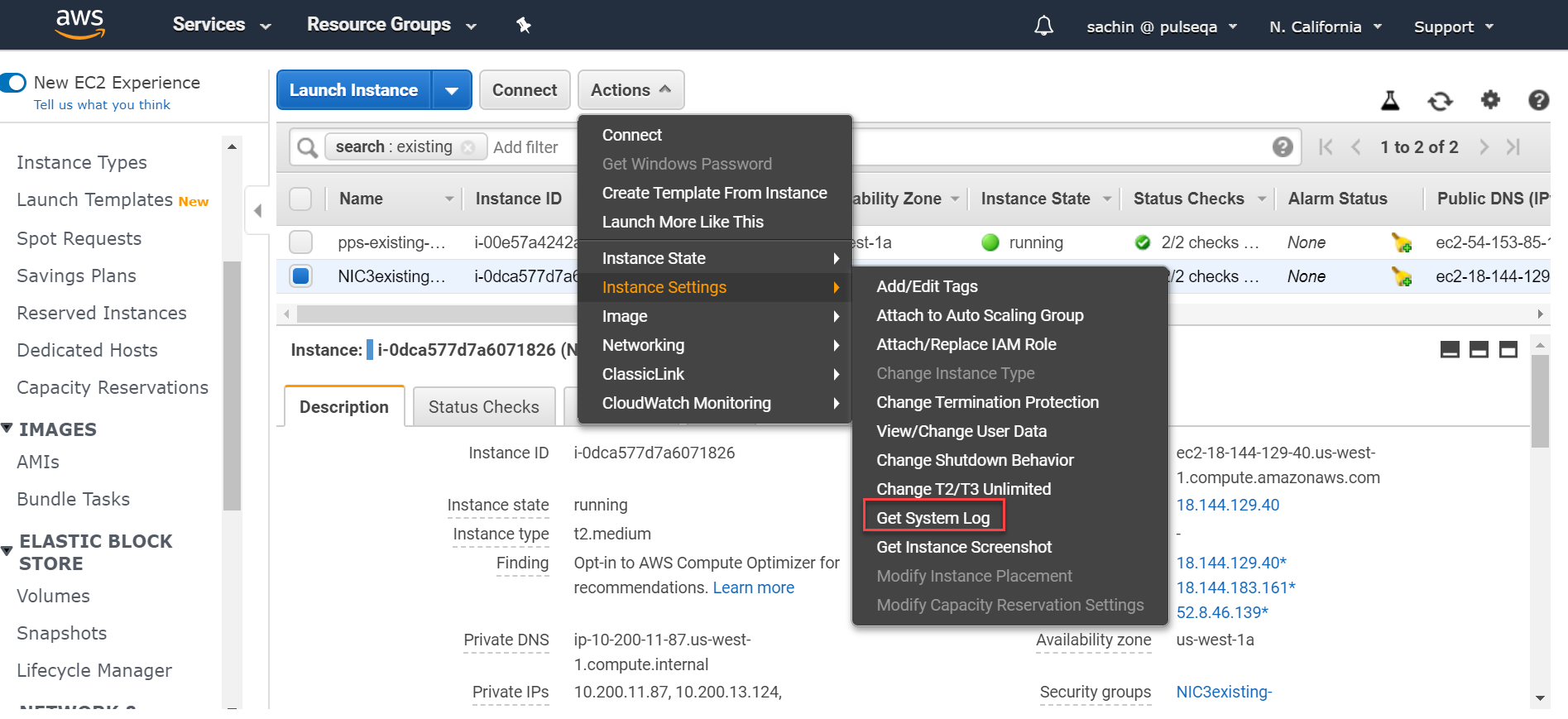The height and width of the screenshot is (719, 1568).
Task: Open Instance Types in sidebar
Action: (82, 163)
